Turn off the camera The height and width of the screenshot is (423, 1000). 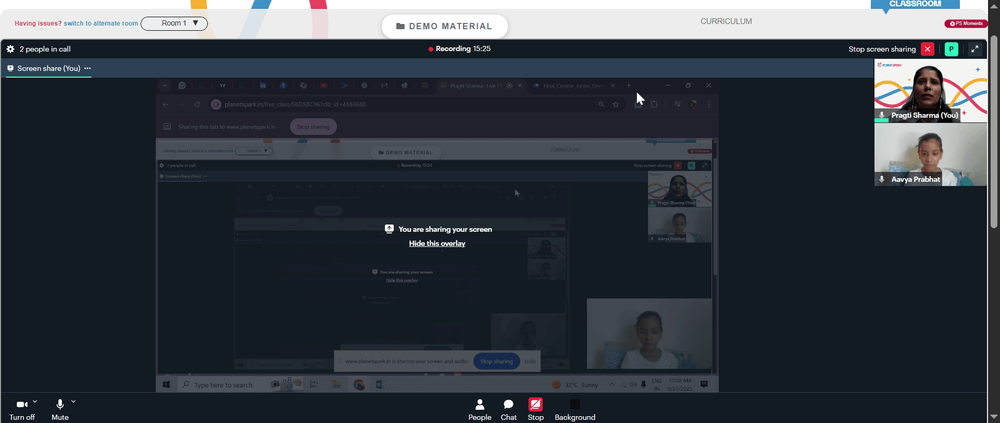pos(22,409)
